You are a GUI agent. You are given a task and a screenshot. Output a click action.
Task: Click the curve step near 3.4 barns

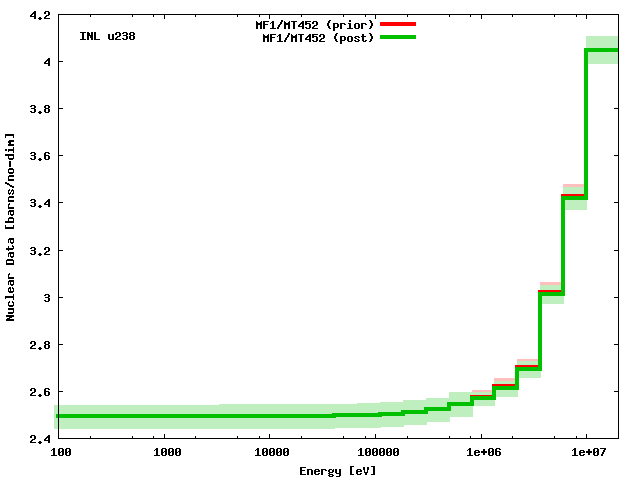tap(574, 197)
